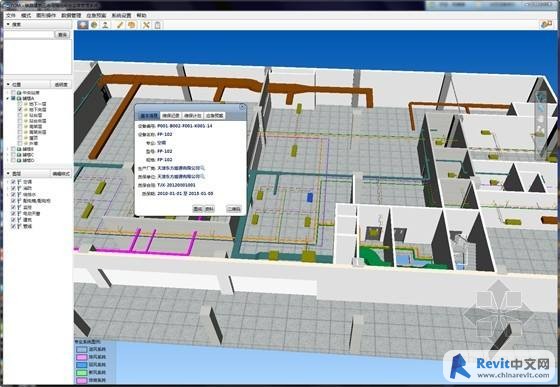Switch to the 维保记录 tab

click(171, 116)
